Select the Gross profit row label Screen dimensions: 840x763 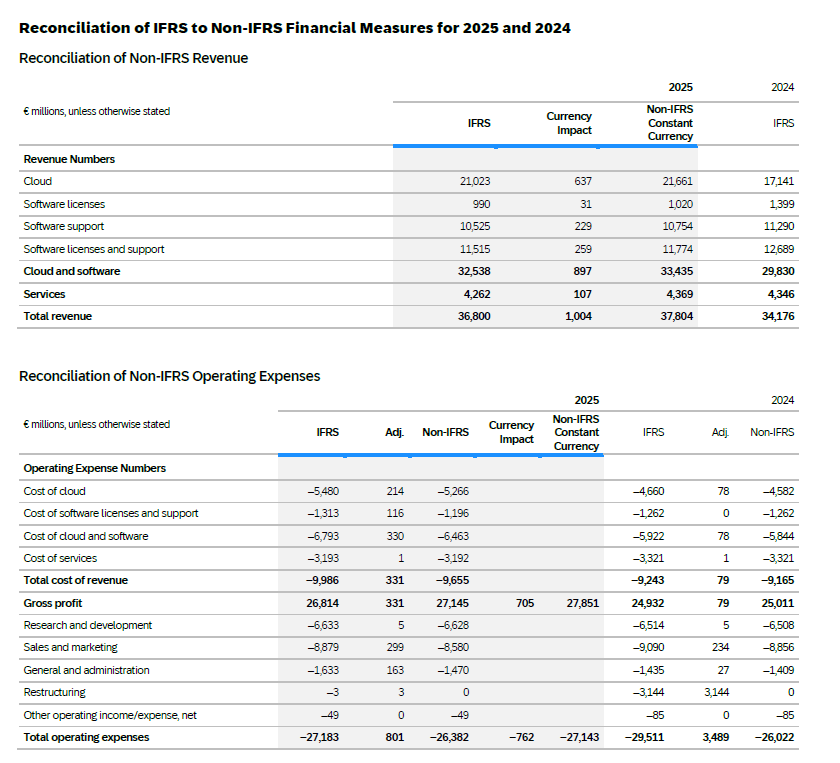[x=53, y=603]
